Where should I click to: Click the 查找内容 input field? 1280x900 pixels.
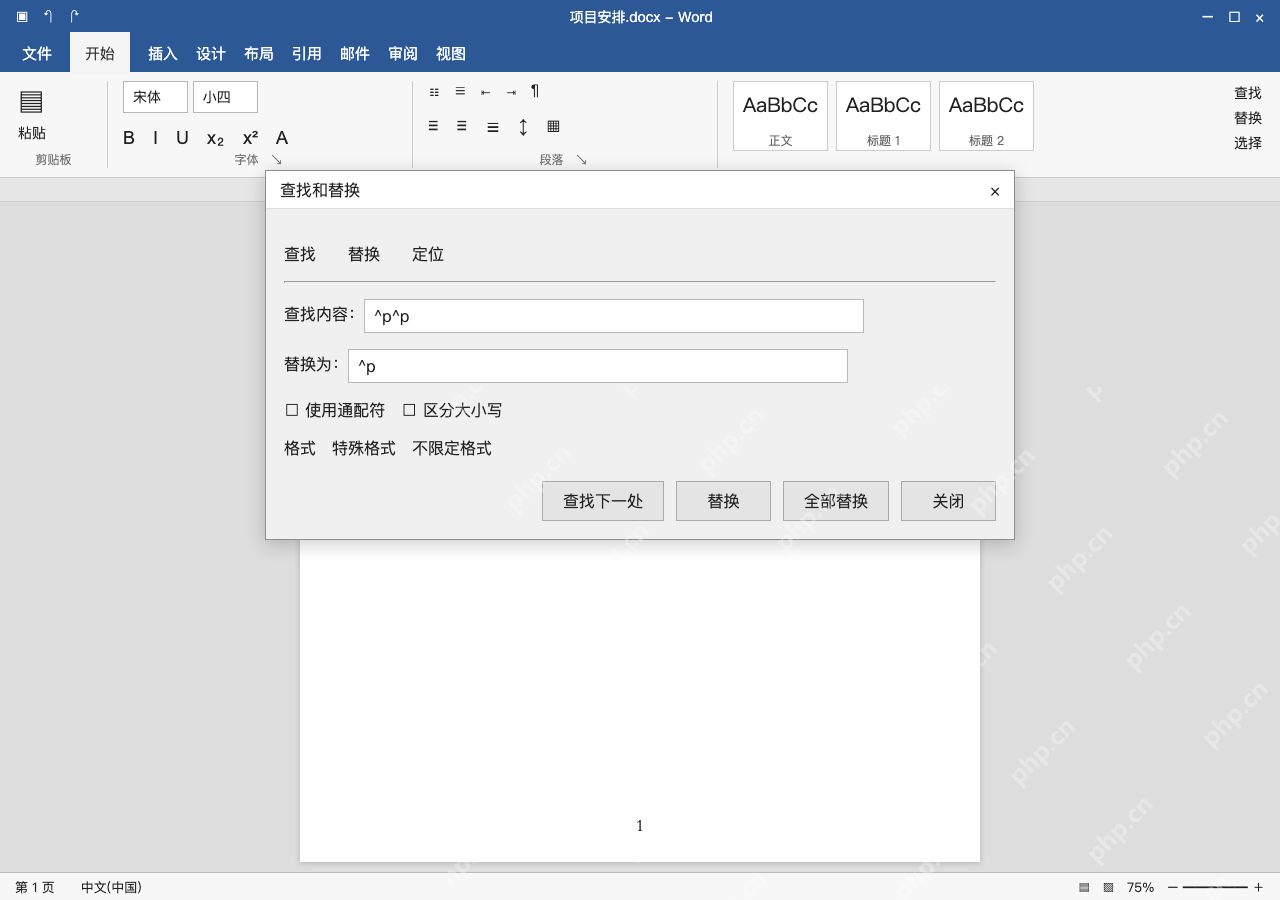click(x=614, y=316)
